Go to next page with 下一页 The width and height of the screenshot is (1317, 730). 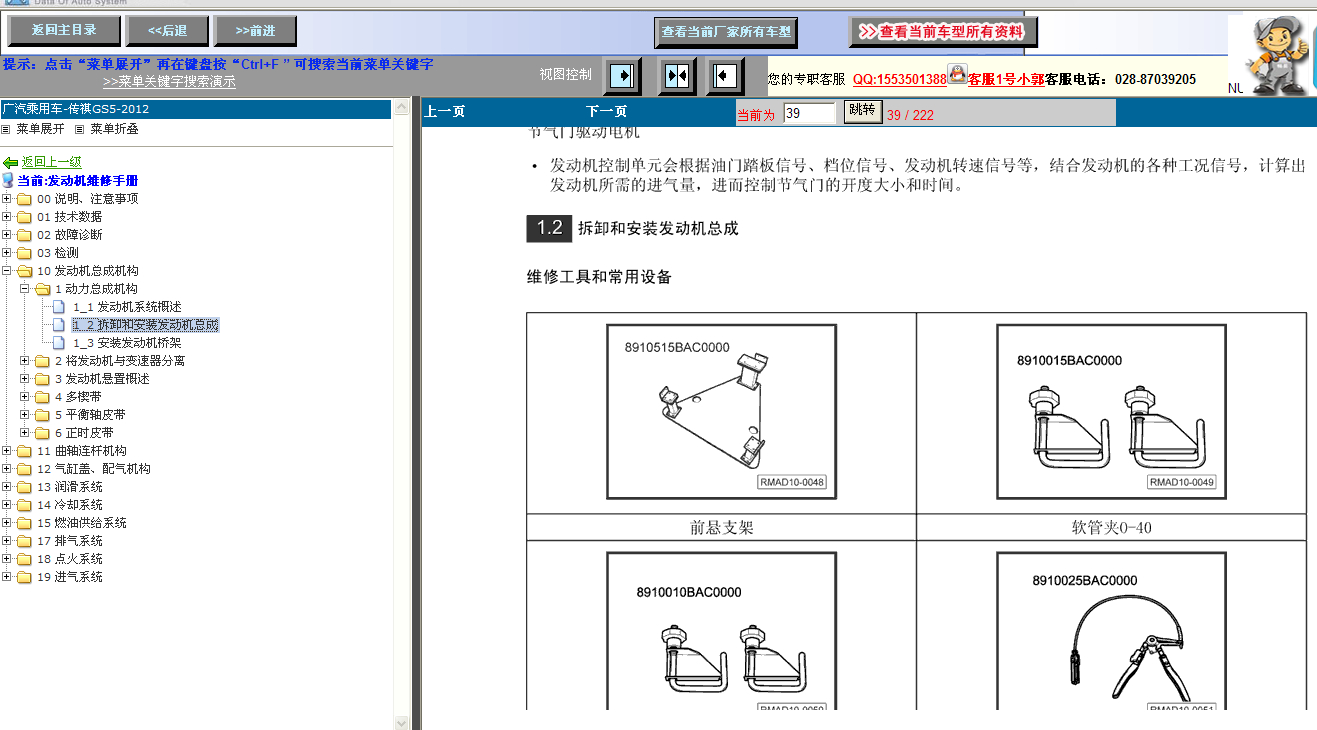606,112
